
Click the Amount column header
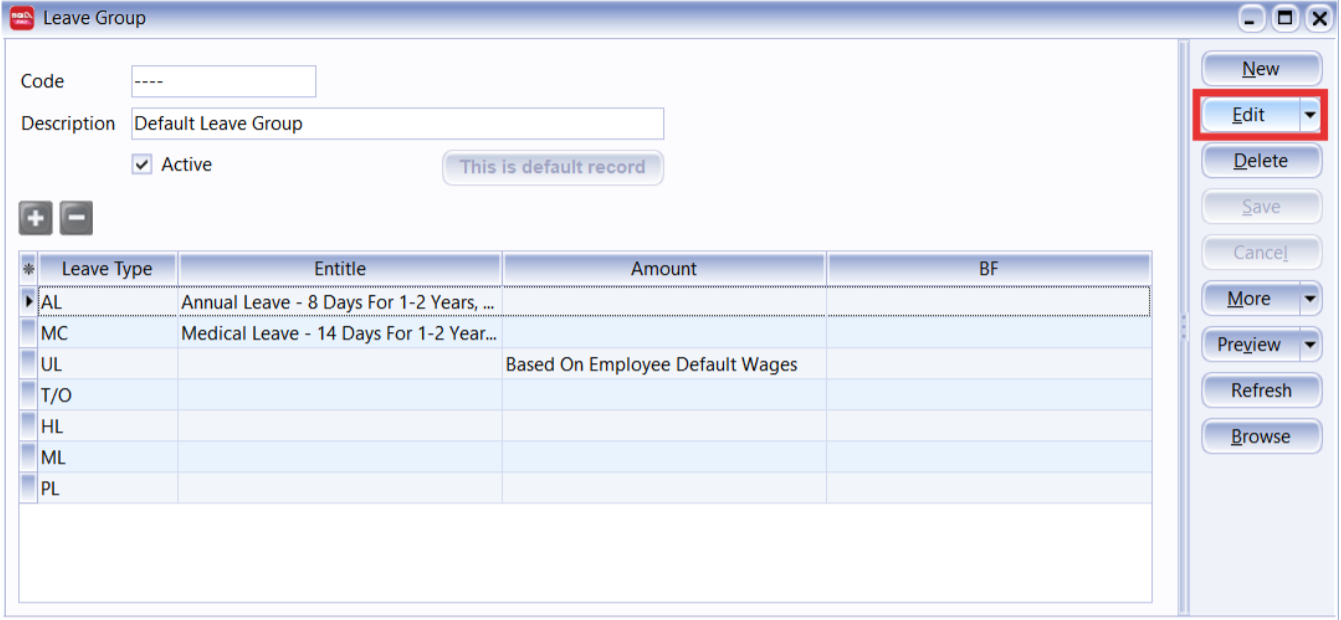664,269
